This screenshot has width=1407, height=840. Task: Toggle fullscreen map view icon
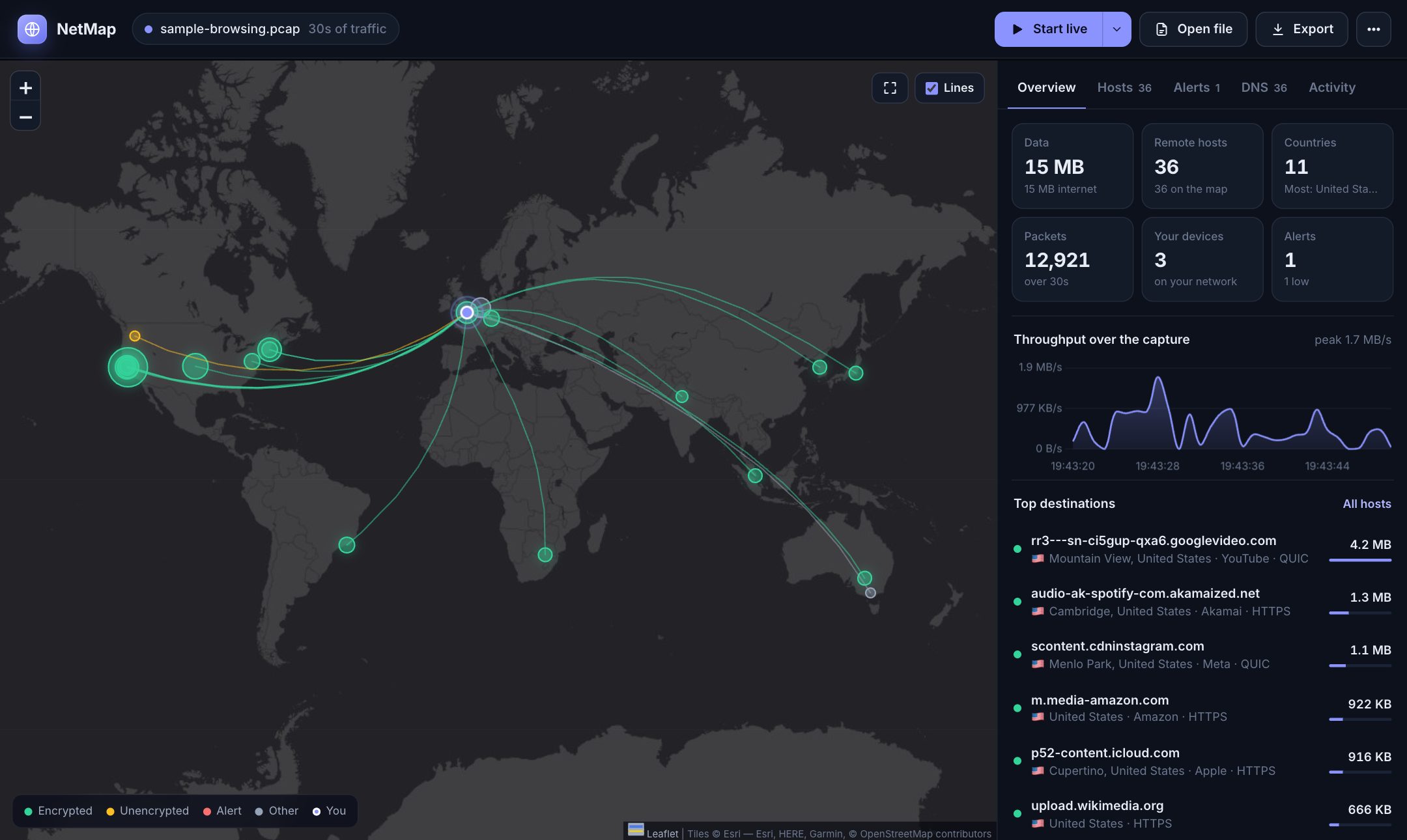pos(890,88)
